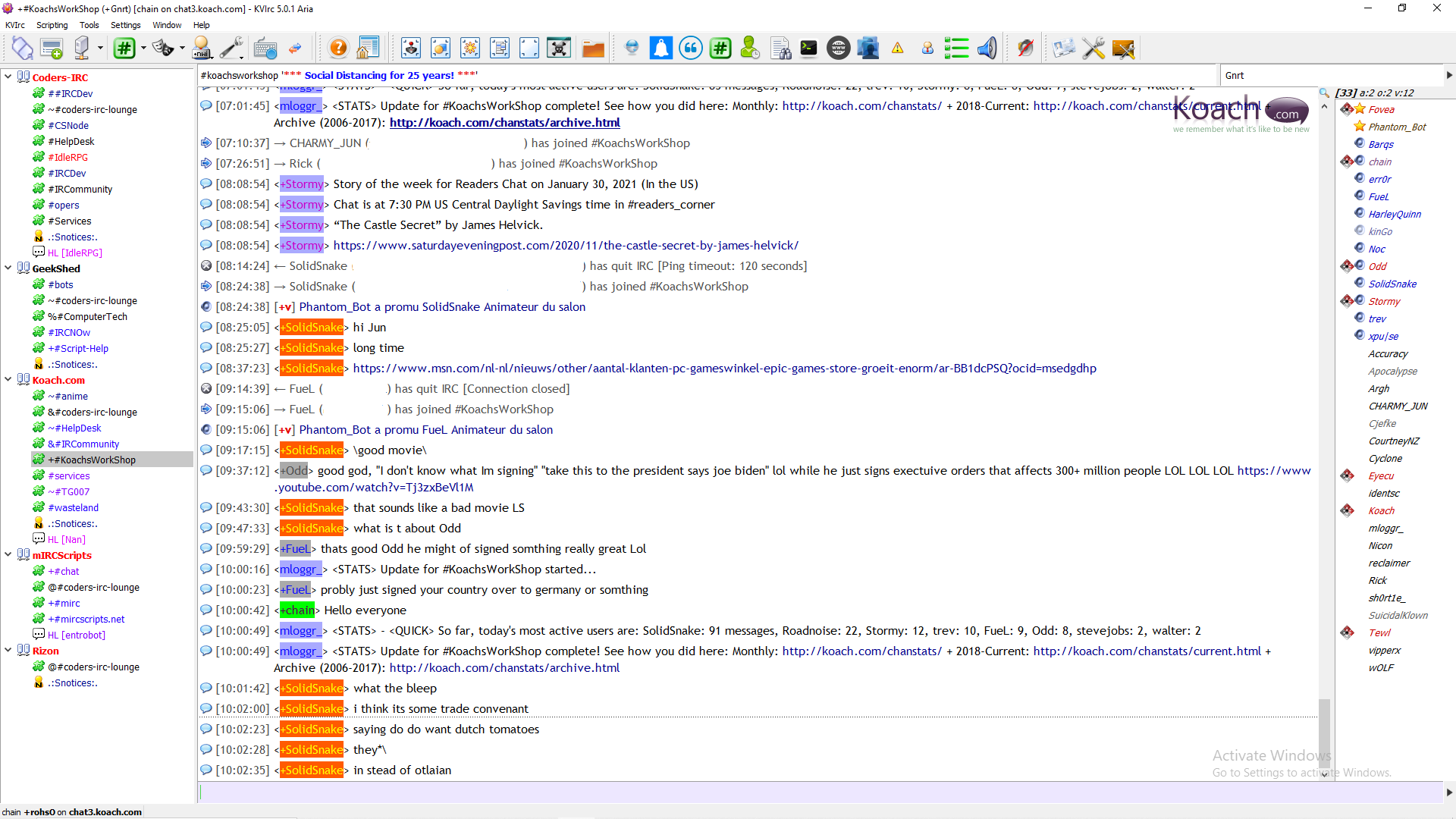The image size is (1456, 819).
Task: Click the blue quotation marks icon
Action: point(690,49)
